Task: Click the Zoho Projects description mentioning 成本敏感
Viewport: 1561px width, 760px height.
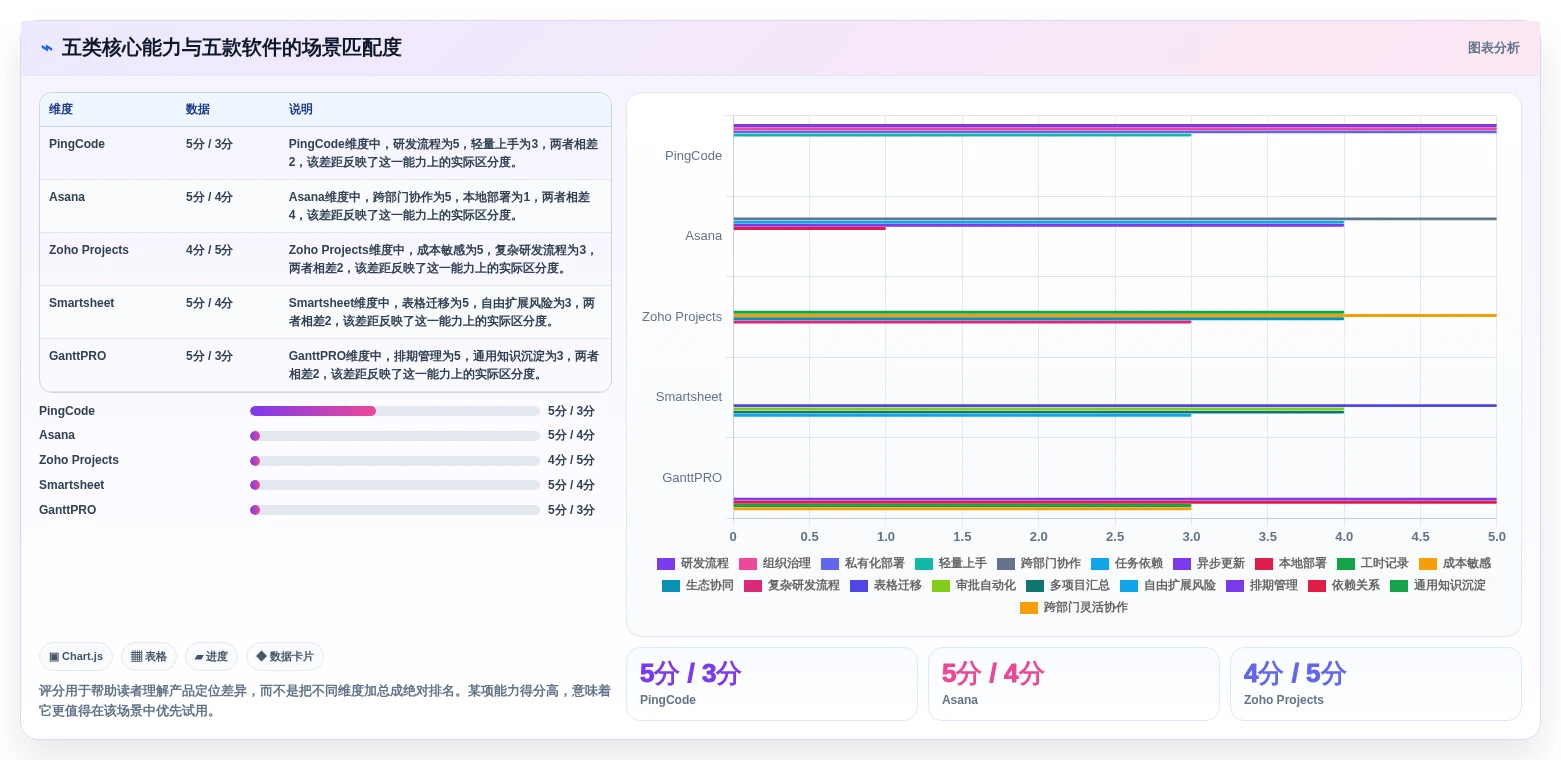Action: pyautogui.click(x=444, y=259)
